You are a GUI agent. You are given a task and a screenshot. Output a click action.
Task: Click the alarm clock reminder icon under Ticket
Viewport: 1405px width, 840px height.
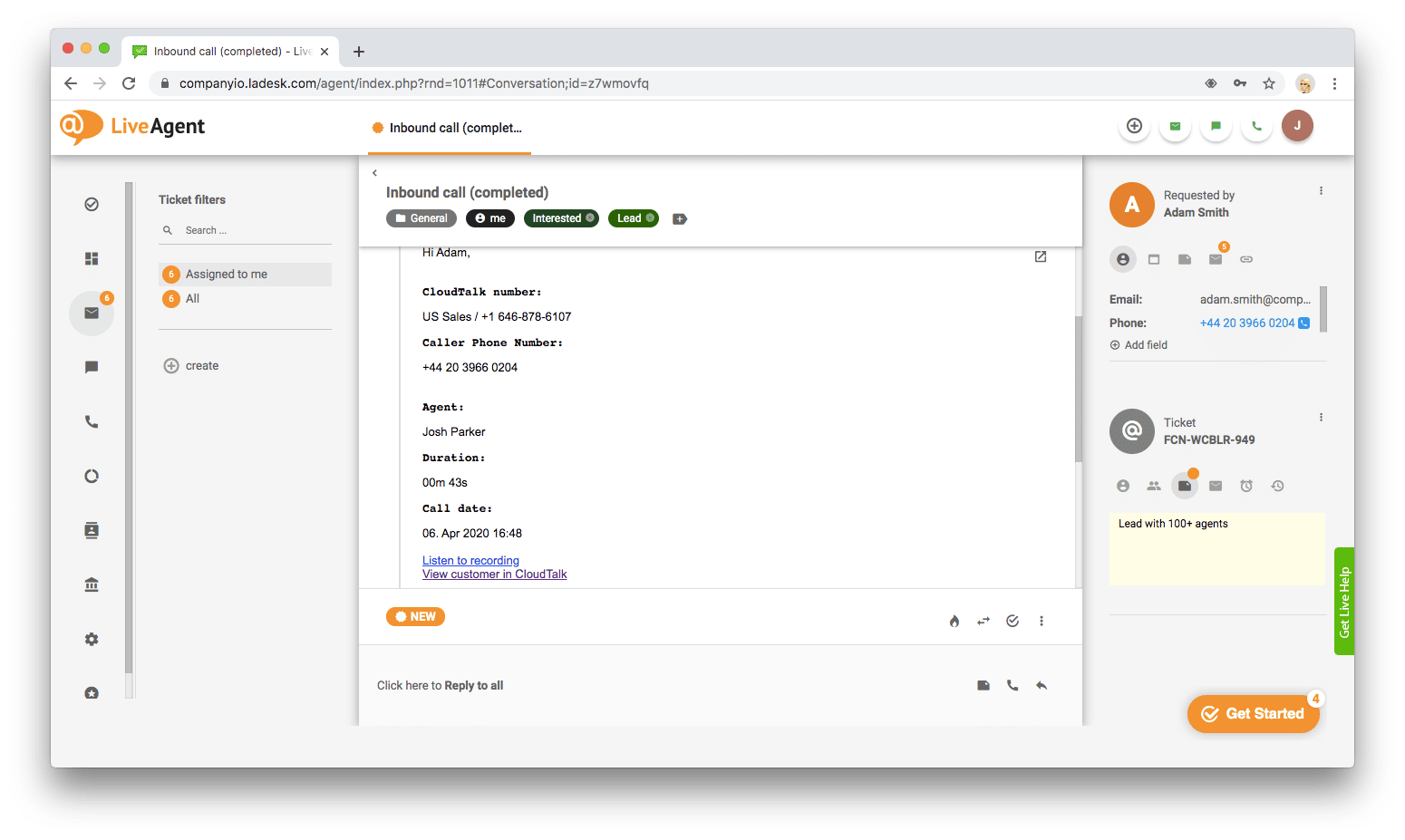(x=1245, y=485)
